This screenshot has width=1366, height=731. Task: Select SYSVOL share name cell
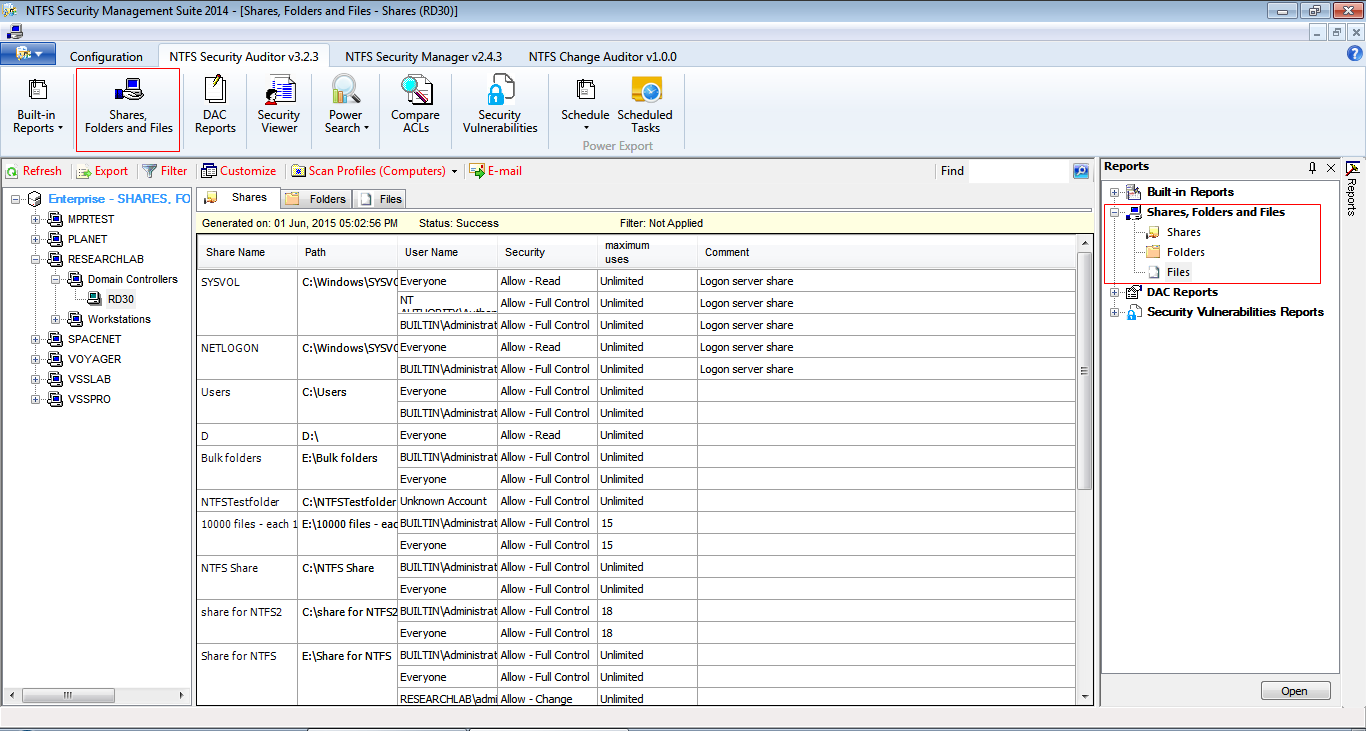[x=247, y=303]
